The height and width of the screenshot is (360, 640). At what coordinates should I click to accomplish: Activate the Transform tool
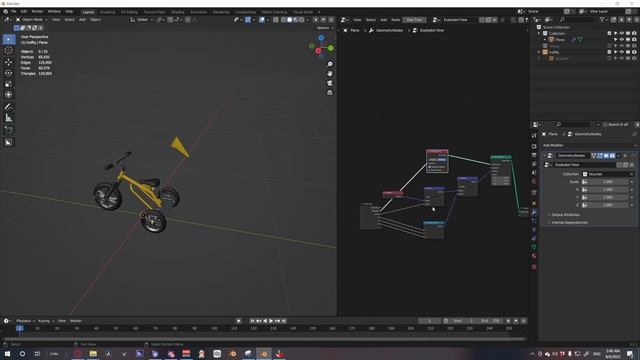9,95
